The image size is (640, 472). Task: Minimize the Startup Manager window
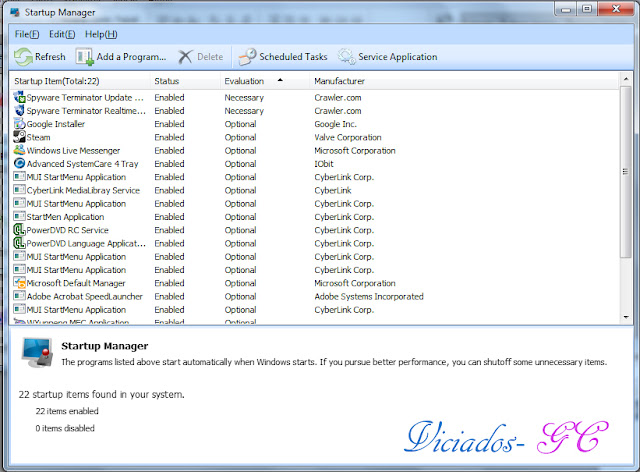(566, 9)
